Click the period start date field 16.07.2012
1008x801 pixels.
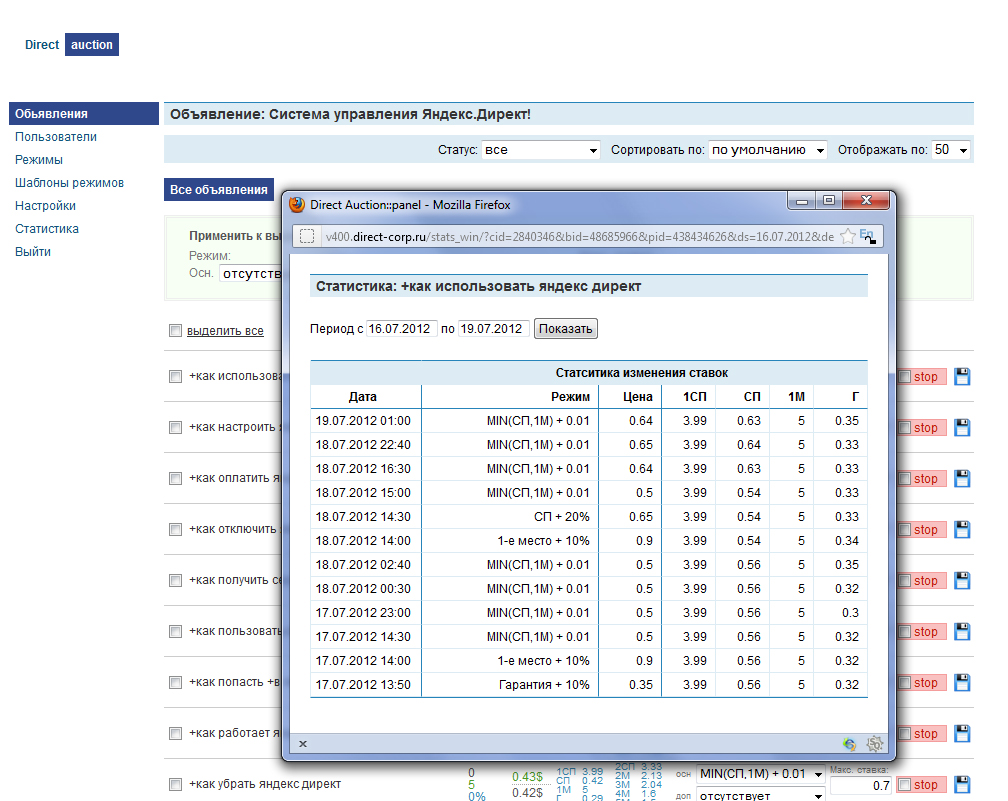click(402, 329)
